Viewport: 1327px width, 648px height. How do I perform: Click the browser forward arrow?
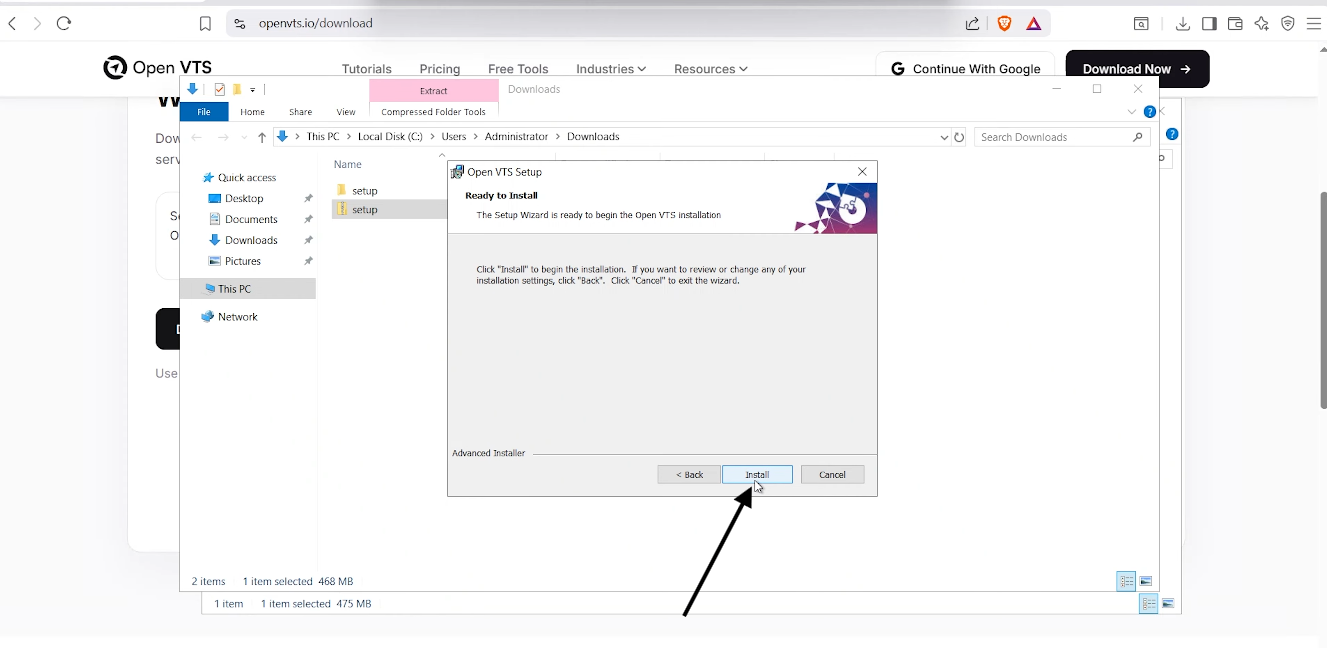(37, 23)
